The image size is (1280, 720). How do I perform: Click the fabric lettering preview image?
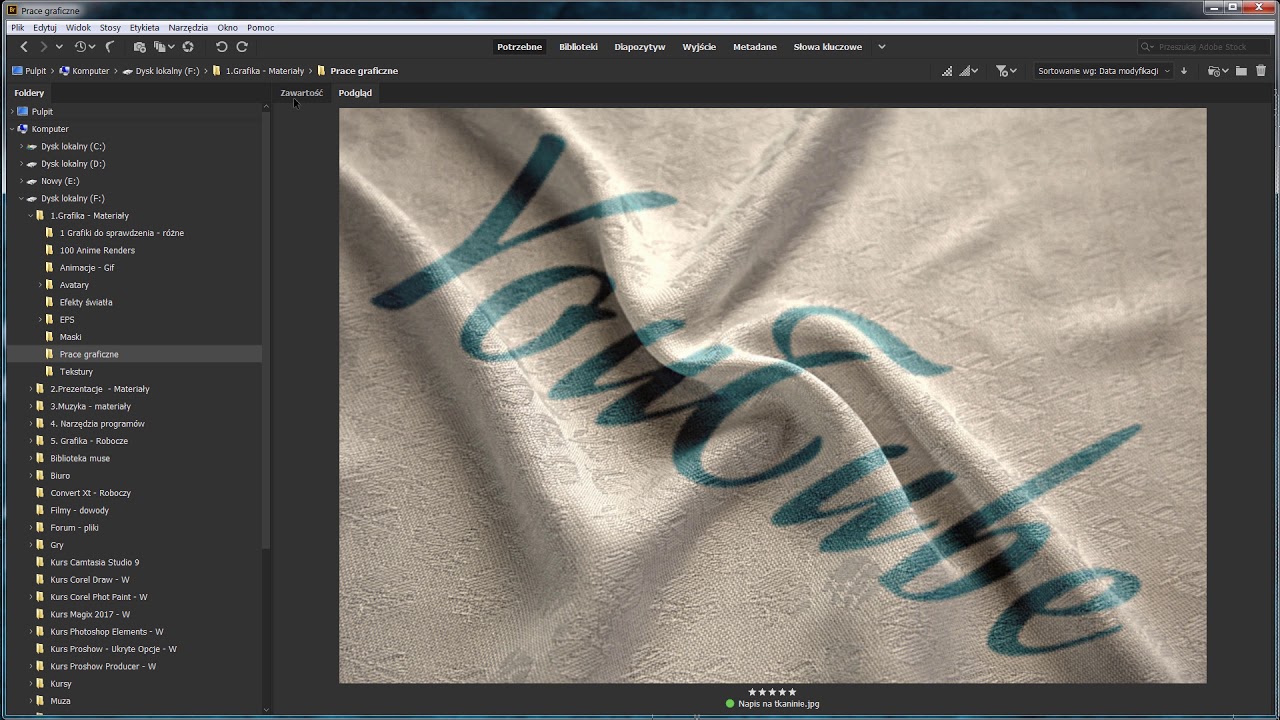[772, 395]
